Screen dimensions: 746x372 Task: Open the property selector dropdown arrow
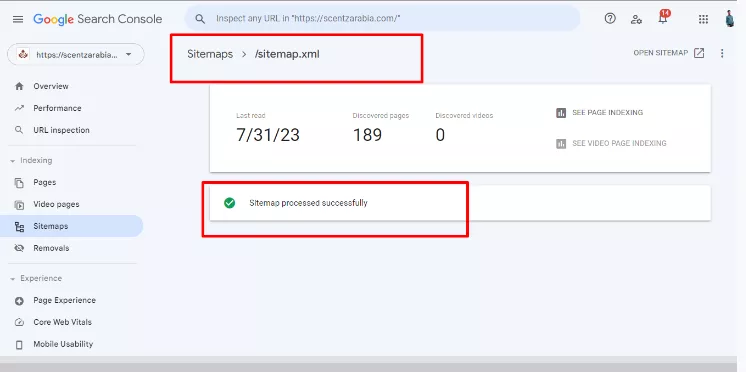point(128,55)
